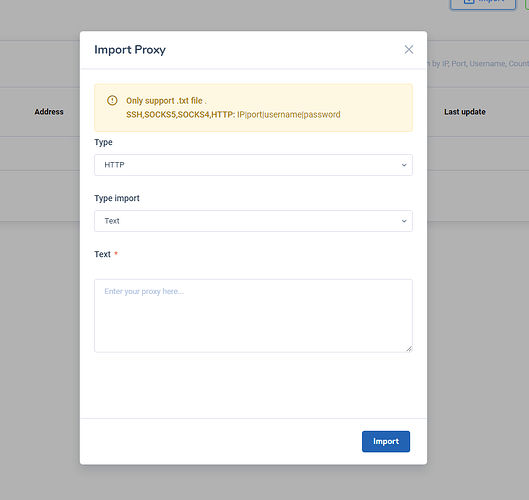529x500 pixels.
Task: Click the warning exclamation icon in notice
Action: (112, 101)
